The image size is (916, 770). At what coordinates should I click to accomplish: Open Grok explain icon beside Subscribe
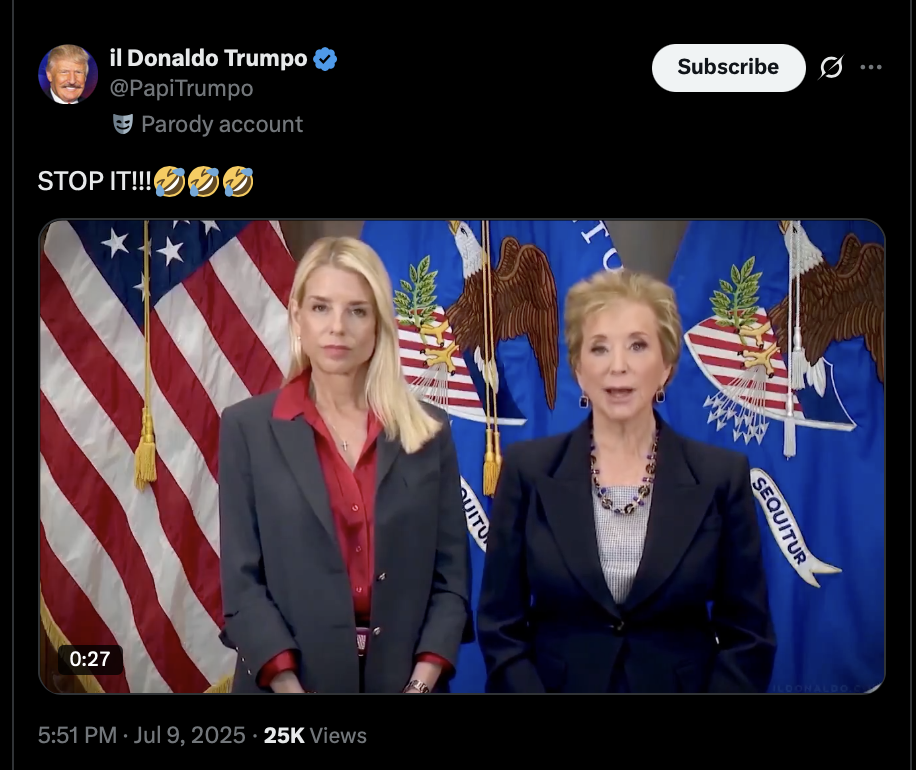pos(831,67)
